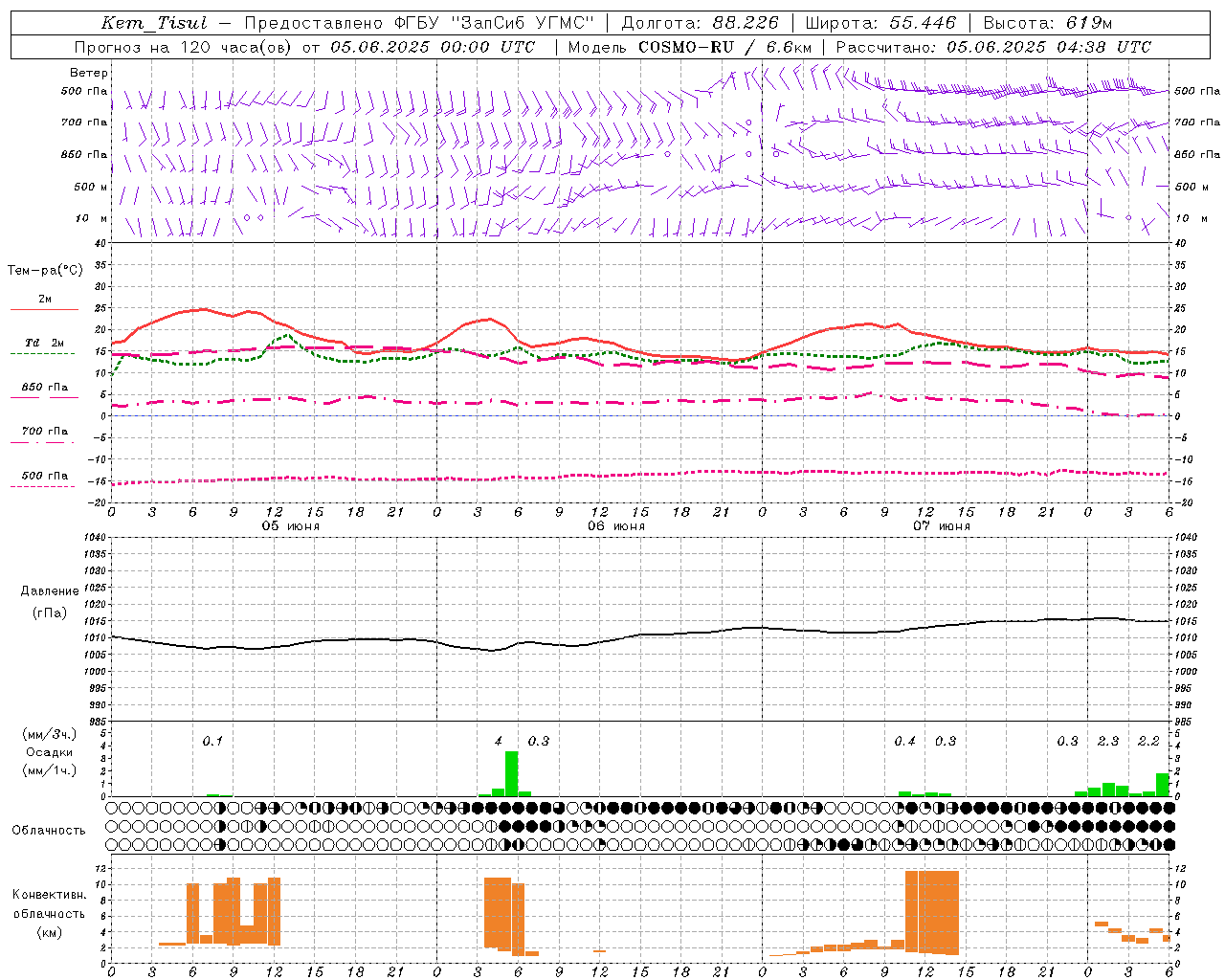Click the '700 гПа' dash-dot legend entry
1225x980 pixels.
coord(45,432)
